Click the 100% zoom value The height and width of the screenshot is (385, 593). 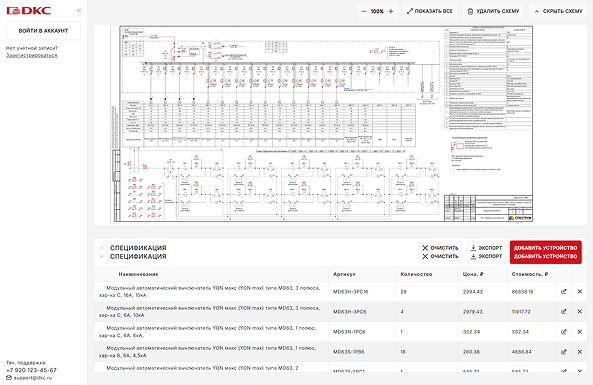[x=377, y=11]
